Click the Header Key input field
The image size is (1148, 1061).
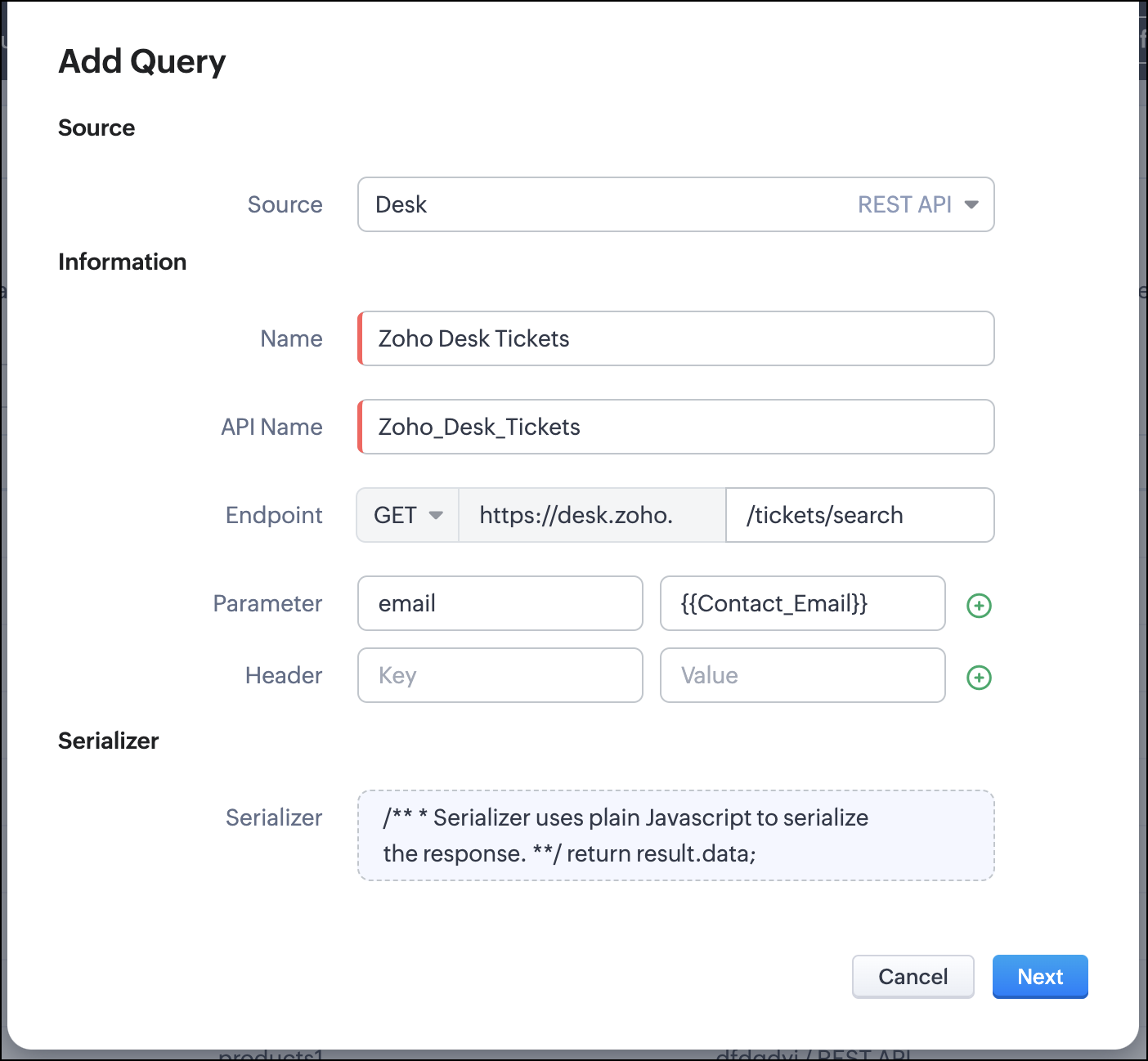[500, 675]
